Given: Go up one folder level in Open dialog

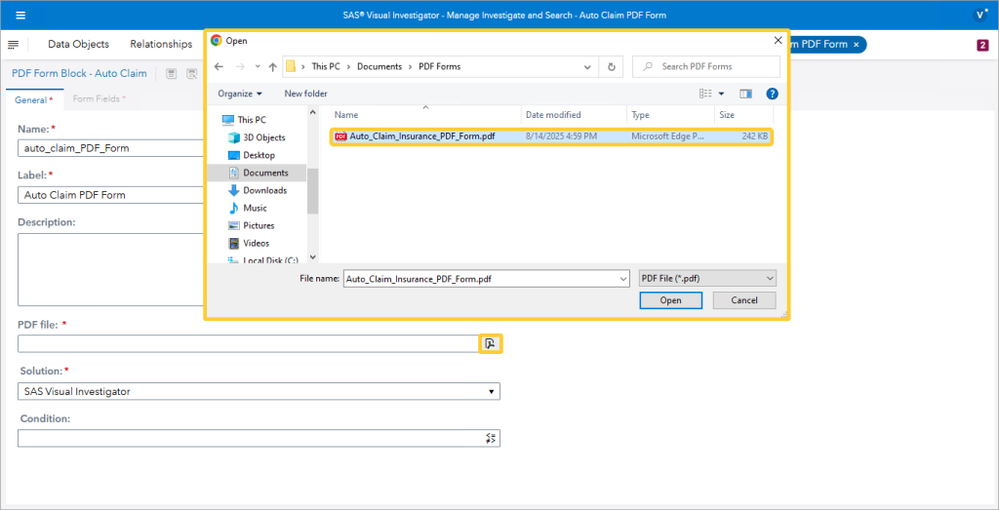Looking at the screenshot, I should [273, 66].
